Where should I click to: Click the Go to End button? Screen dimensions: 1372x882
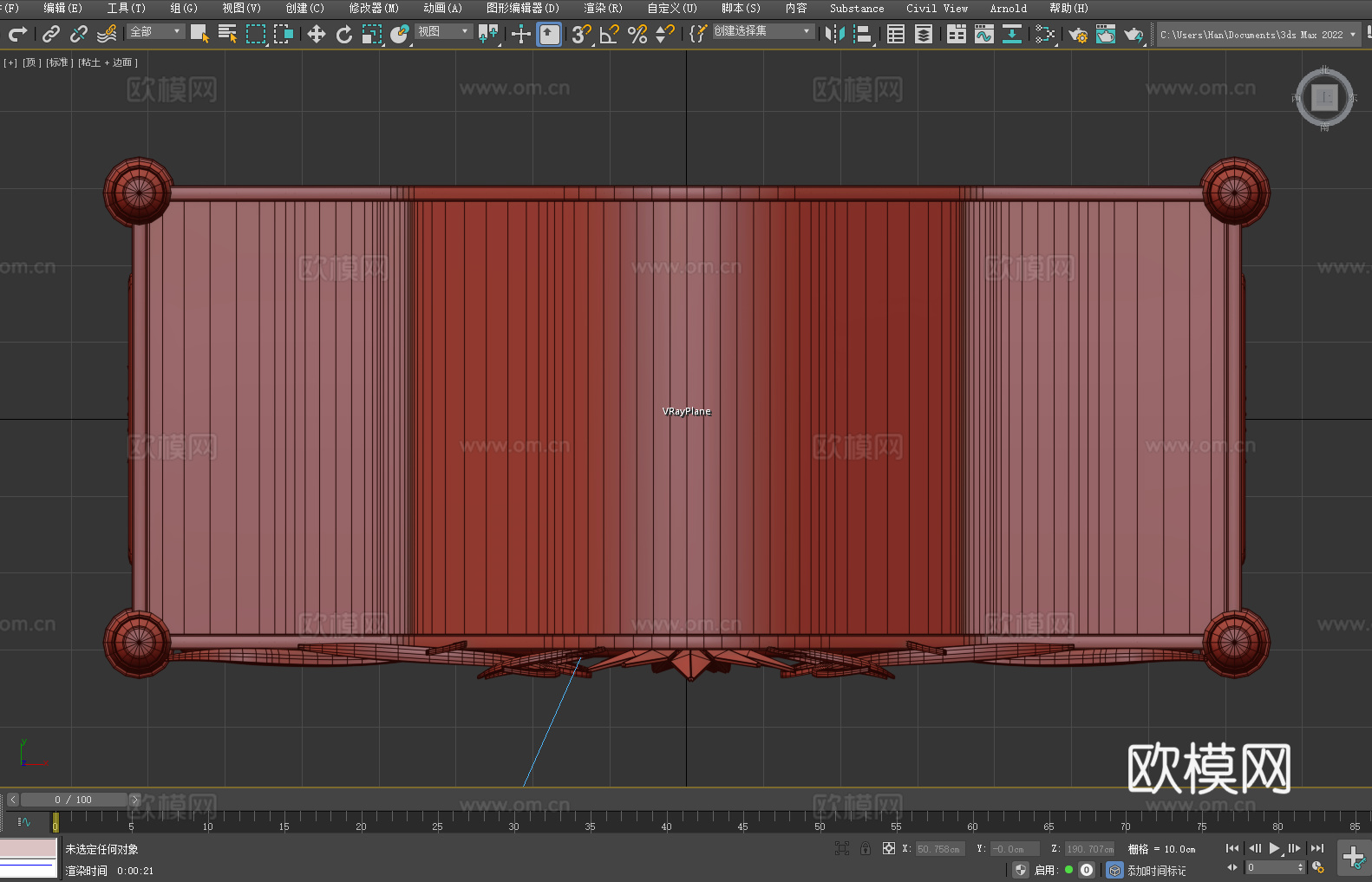point(1317,848)
